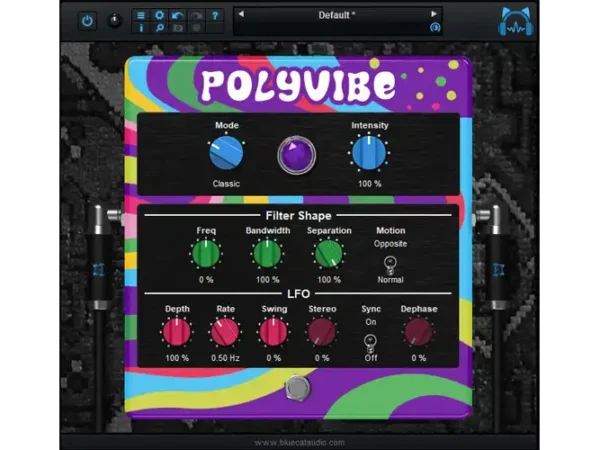Click the magnifier zoom icon
The height and width of the screenshot is (450, 600).
click(159, 28)
